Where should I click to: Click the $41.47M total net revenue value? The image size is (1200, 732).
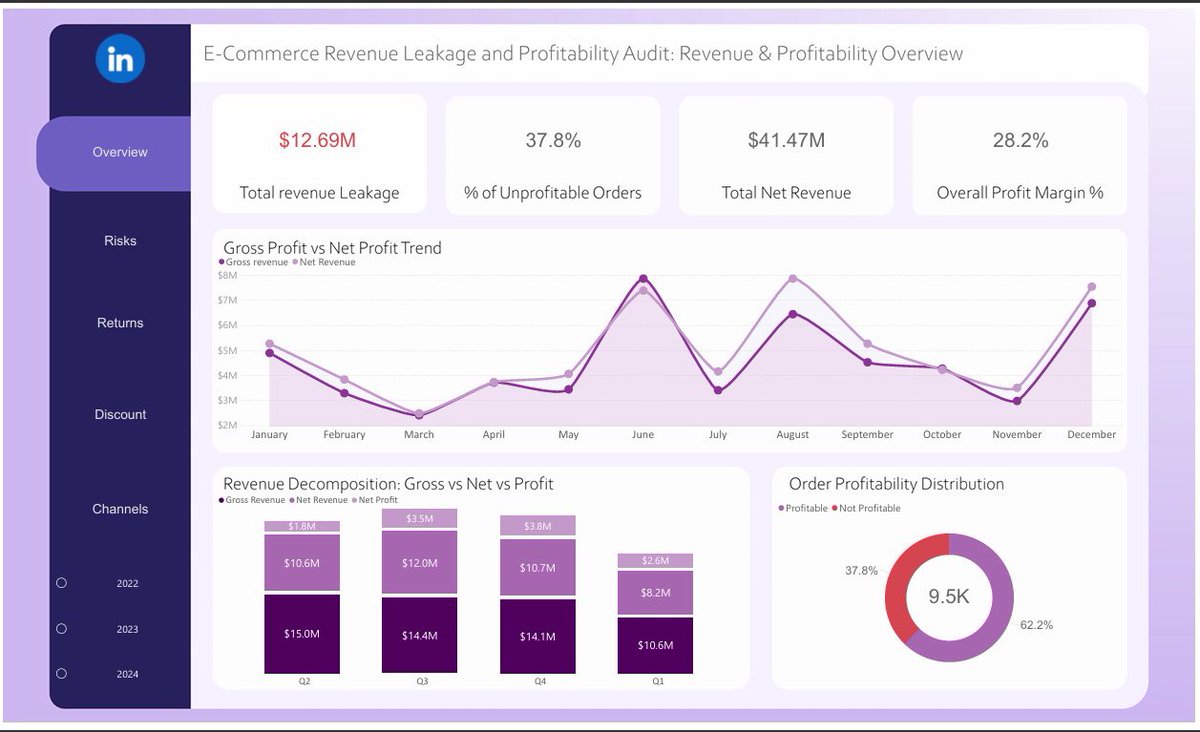point(786,141)
